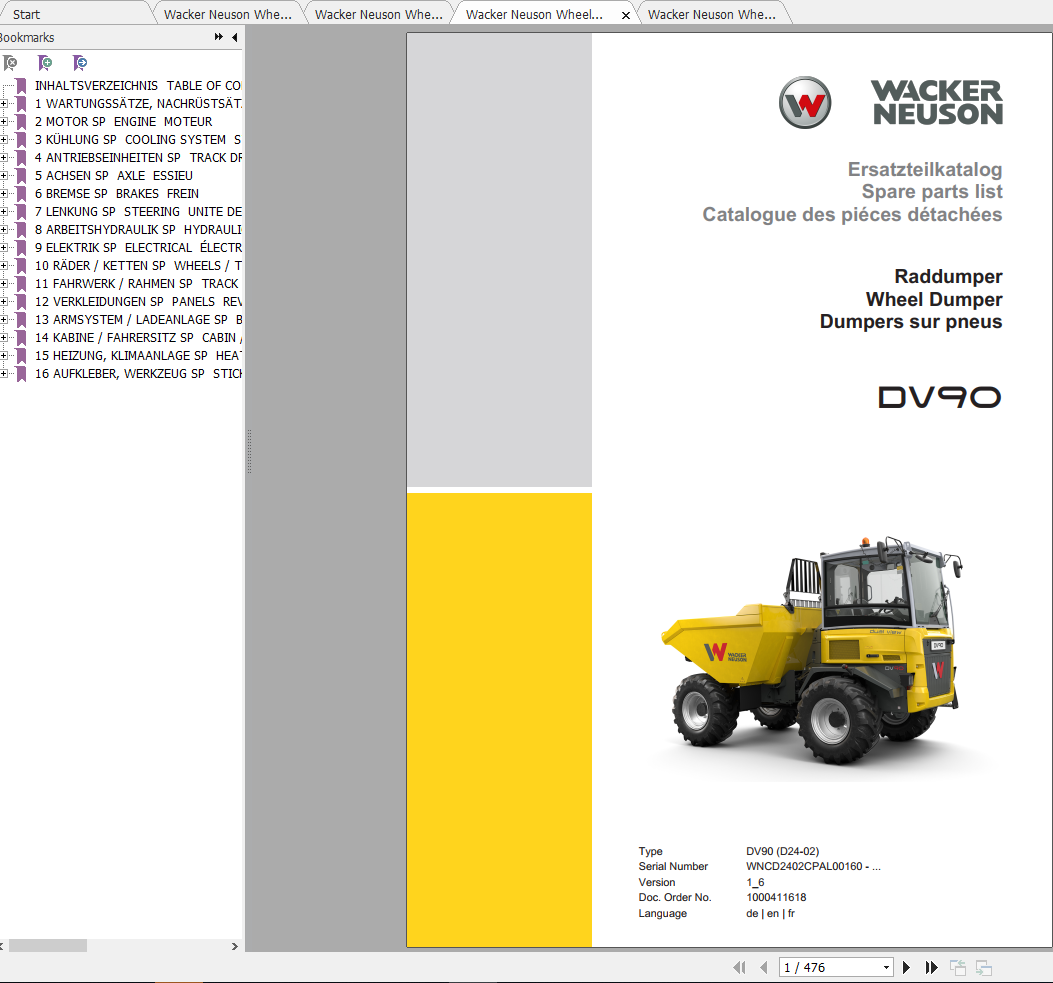
Task: Create a new bookmark
Action: (46, 62)
